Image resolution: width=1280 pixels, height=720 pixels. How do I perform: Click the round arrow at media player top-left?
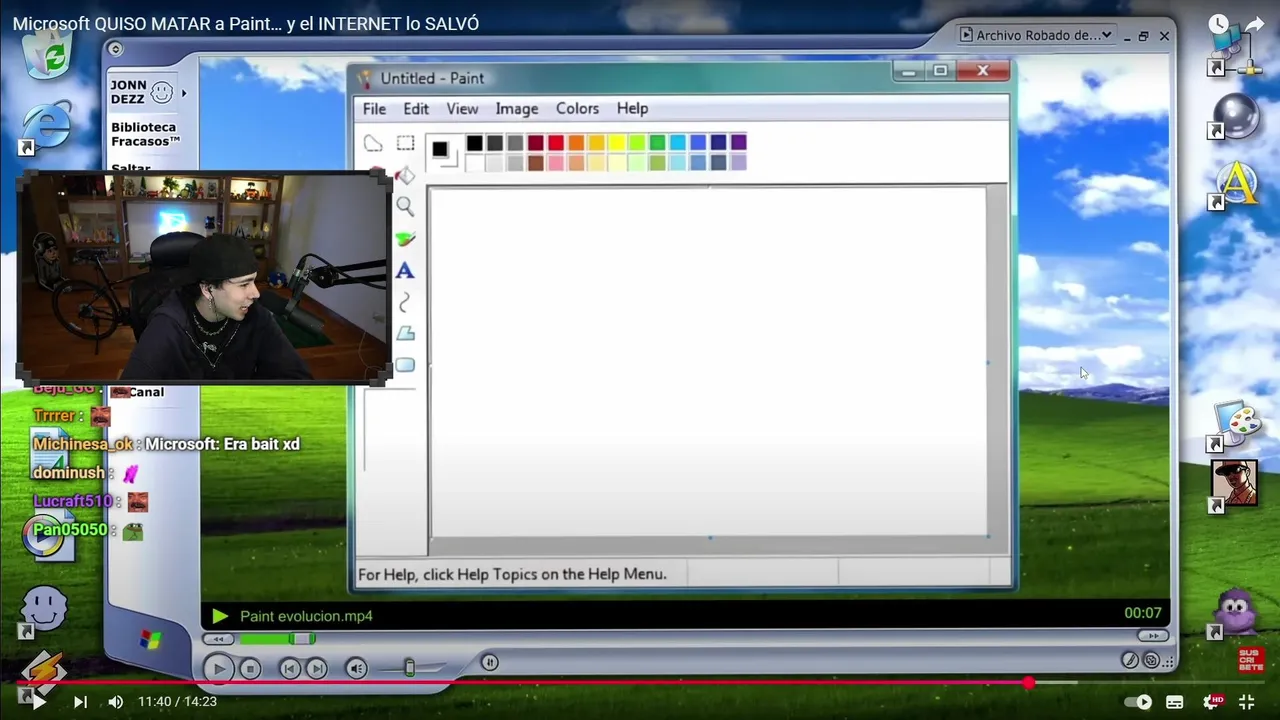click(115, 49)
